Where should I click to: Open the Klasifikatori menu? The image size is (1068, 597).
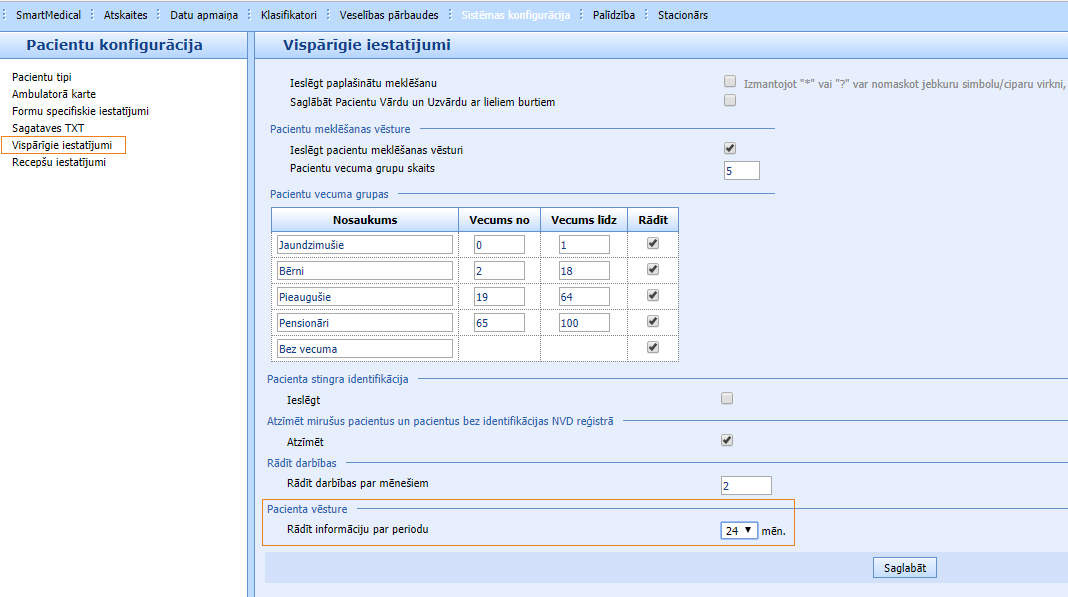tap(288, 15)
